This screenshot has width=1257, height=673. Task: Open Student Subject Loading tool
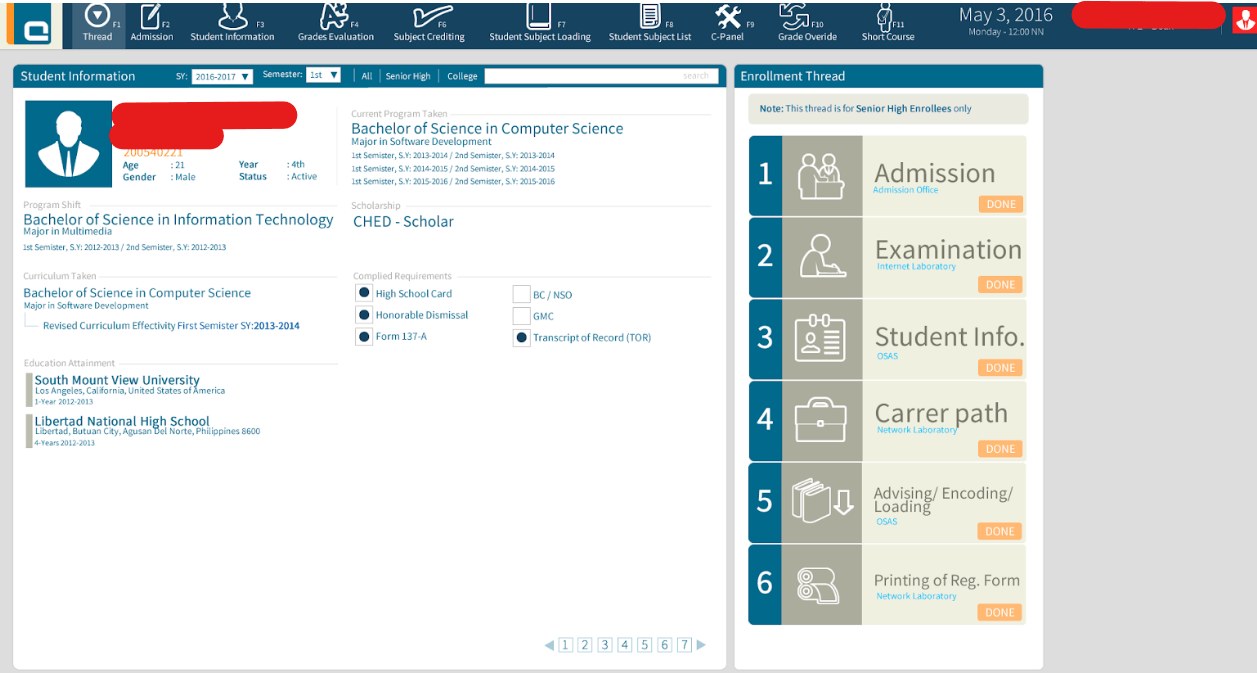click(540, 24)
